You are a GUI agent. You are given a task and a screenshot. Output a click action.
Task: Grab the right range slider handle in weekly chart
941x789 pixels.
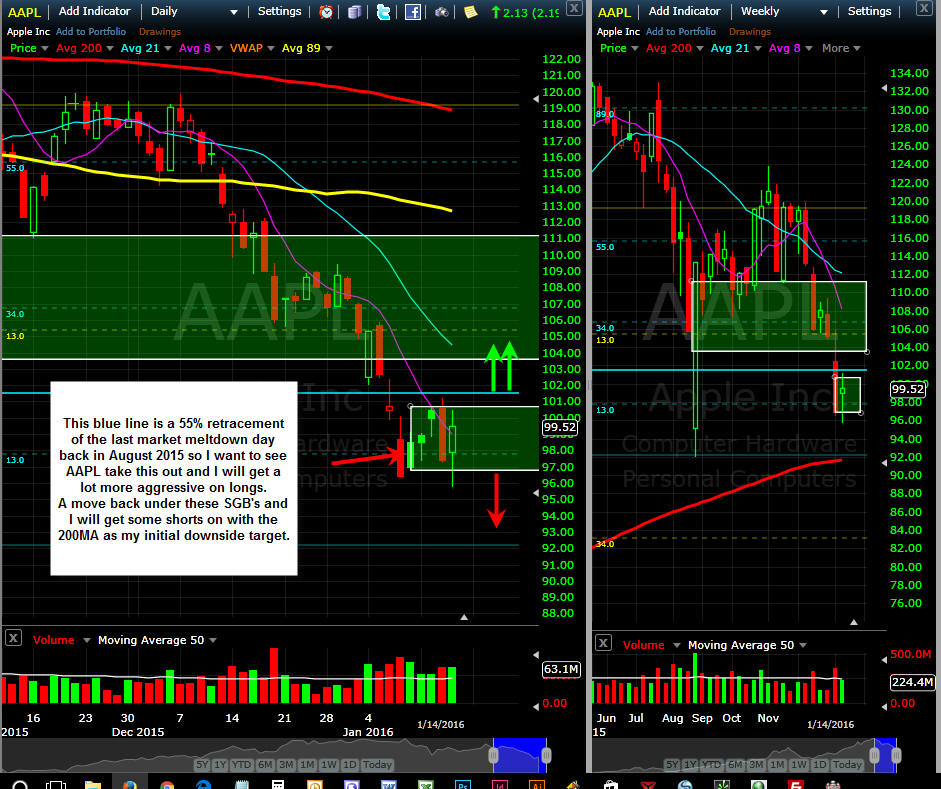[895, 755]
